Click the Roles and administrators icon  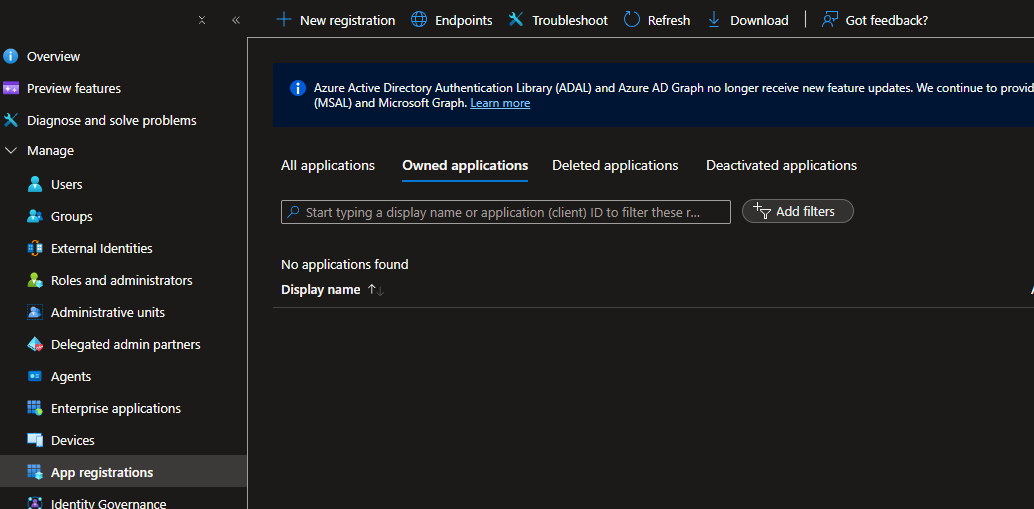(x=35, y=280)
